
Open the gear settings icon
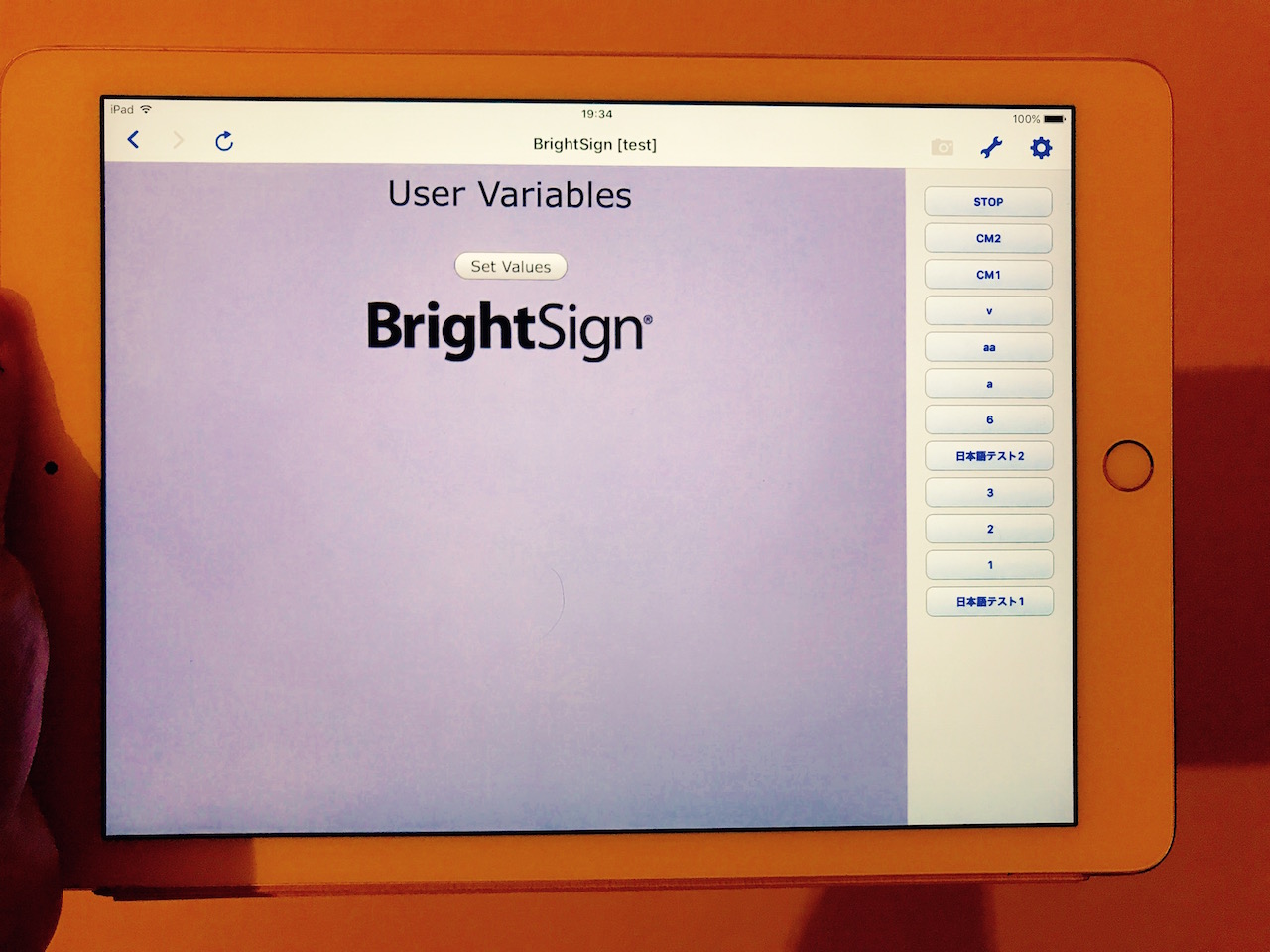click(x=1040, y=148)
